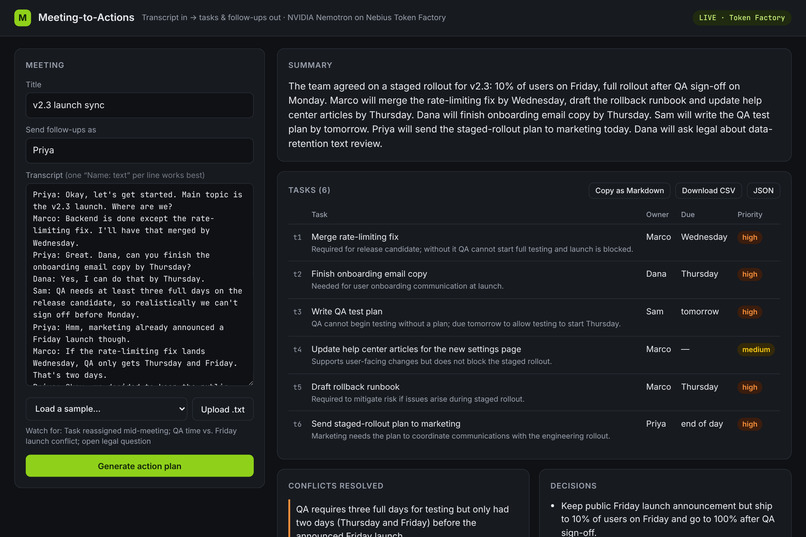
Task: Select the Draft rollback runbook task
Action: click(534, 392)
